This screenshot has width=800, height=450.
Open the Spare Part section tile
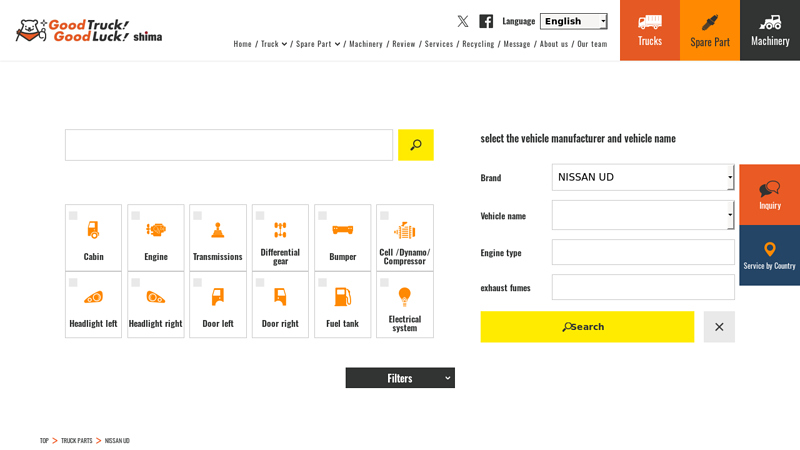pyautogui.click(x=710, y=31)
